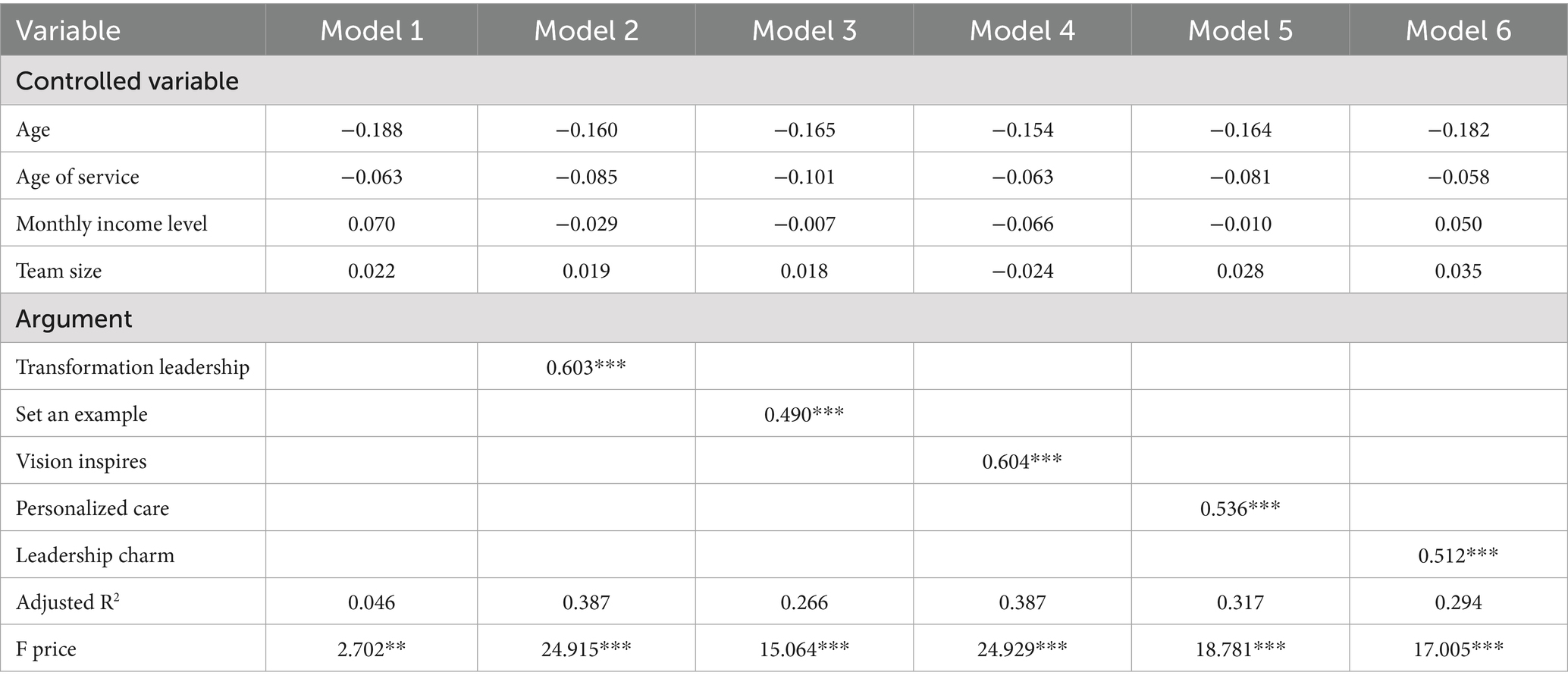The height and width of the screenshot is (685, 1568).
Task: Click the Team size row label
Action: click(x=58, y=271)
